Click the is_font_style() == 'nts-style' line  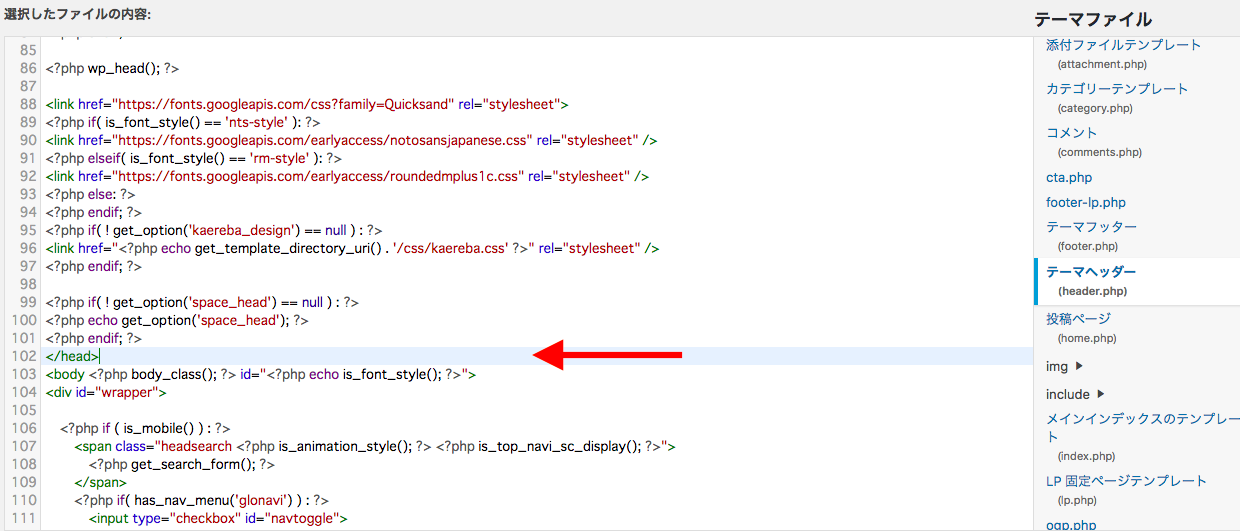click(182, 122)
